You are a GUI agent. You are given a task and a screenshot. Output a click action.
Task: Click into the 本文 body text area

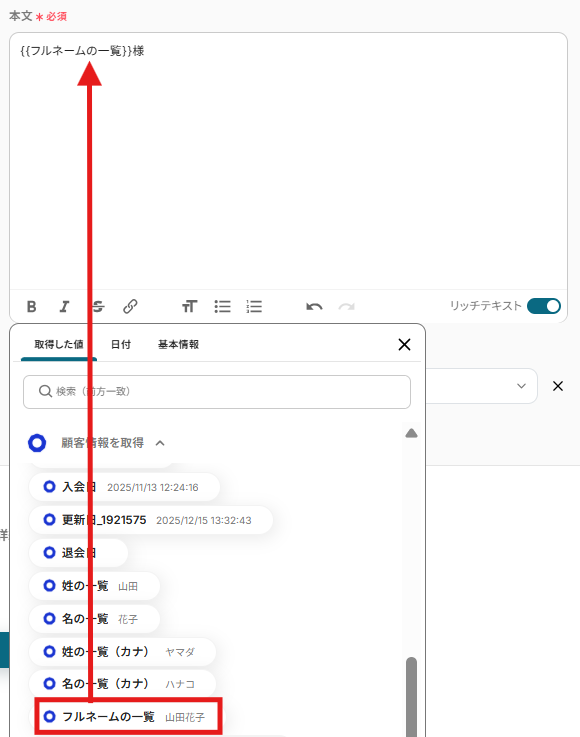point(288,161)
